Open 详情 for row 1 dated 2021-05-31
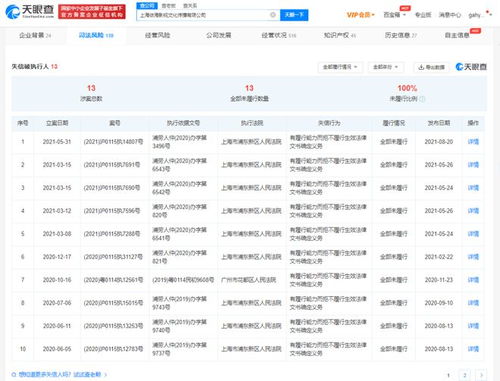 (473, 142)
